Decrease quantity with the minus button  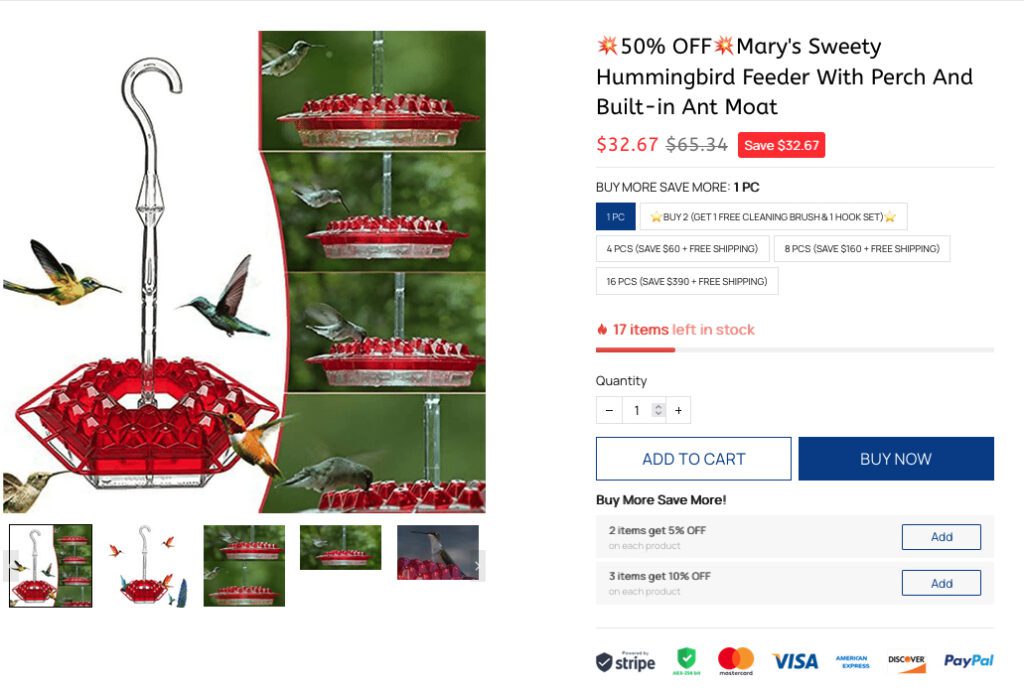click(x=609, y=410)
